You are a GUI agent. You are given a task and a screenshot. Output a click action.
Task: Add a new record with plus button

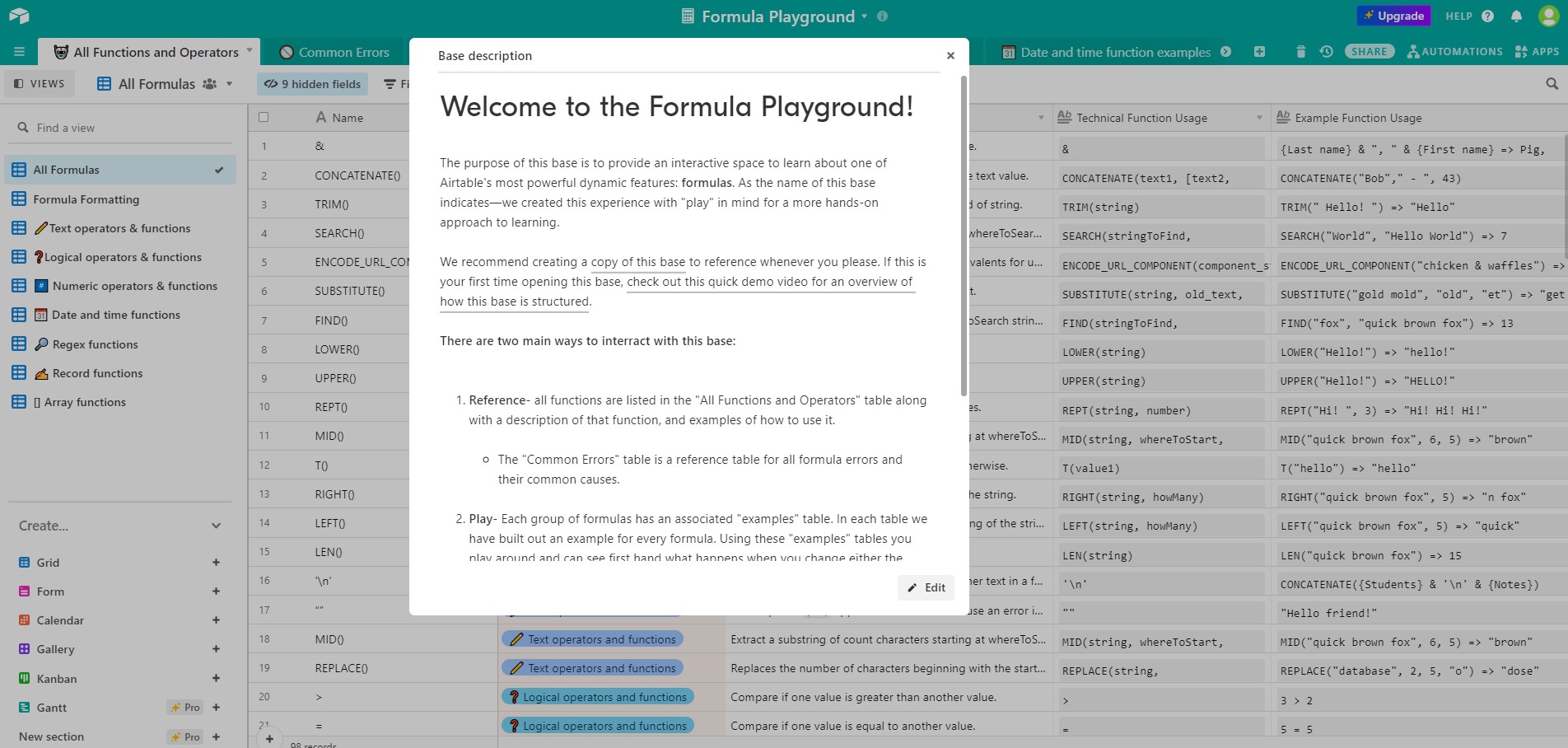269,739
